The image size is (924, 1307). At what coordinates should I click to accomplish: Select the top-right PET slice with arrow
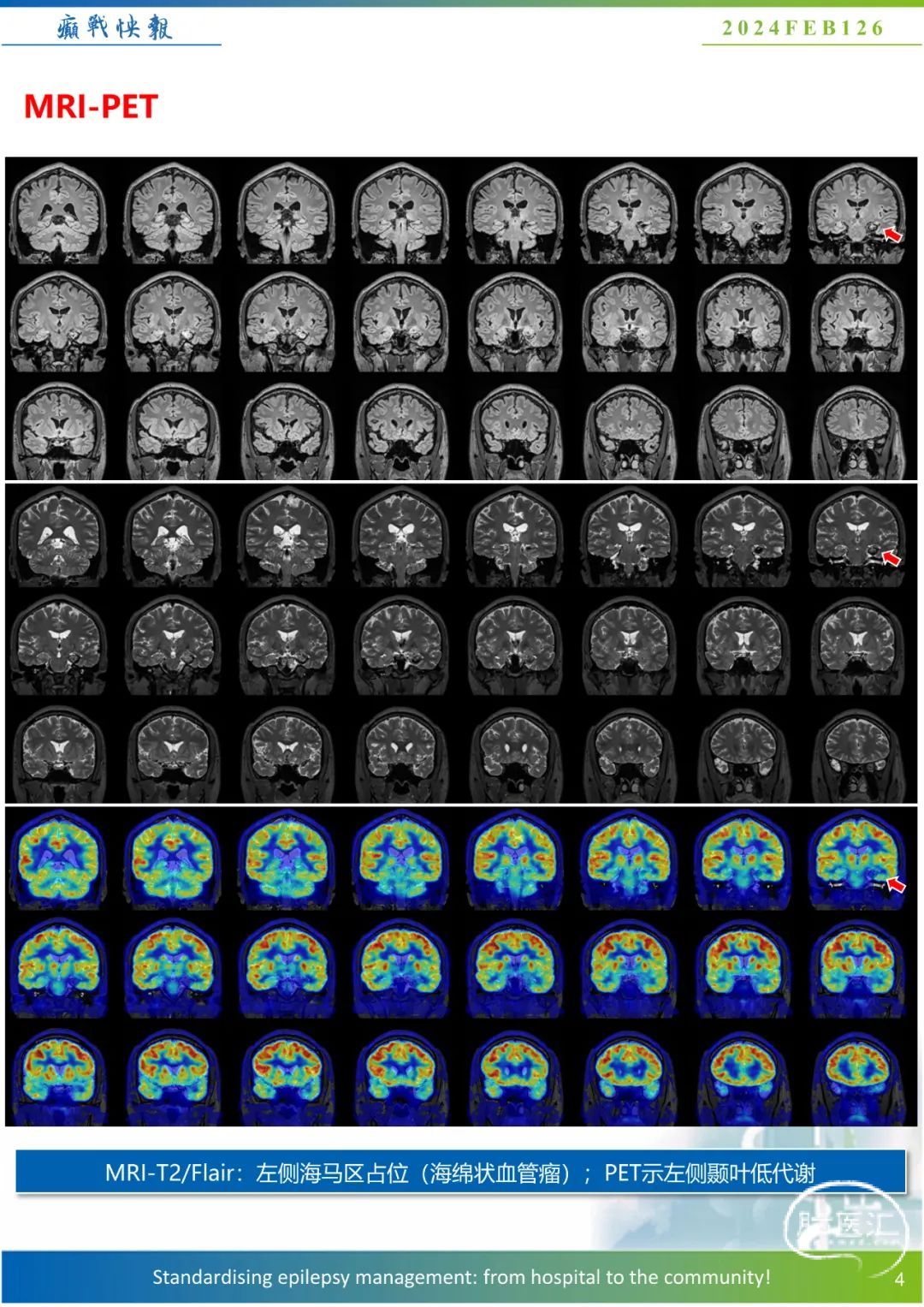(x=856, y=860)
